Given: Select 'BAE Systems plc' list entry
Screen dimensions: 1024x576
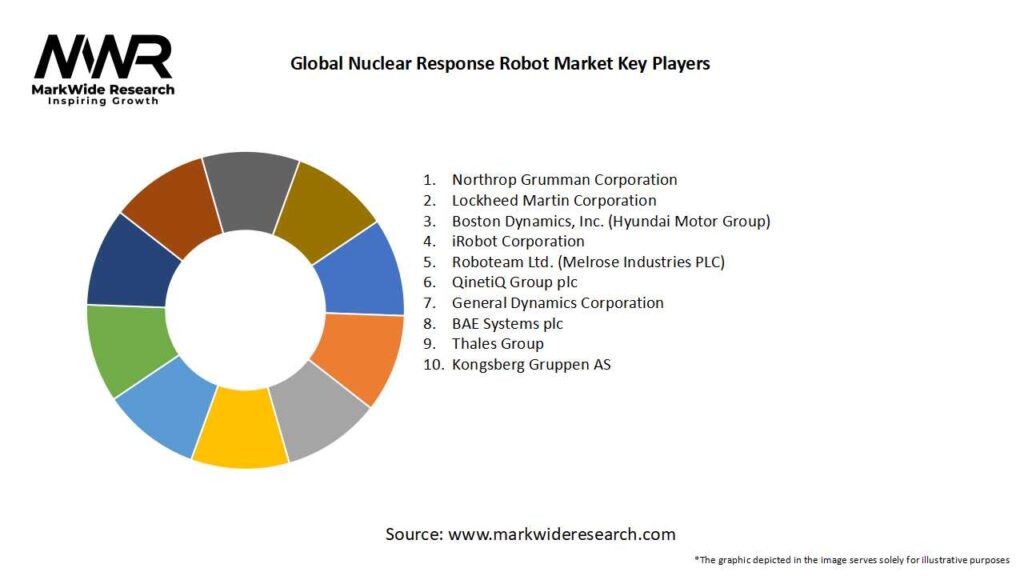Looking at the screenshot, I should pos(507,324).
